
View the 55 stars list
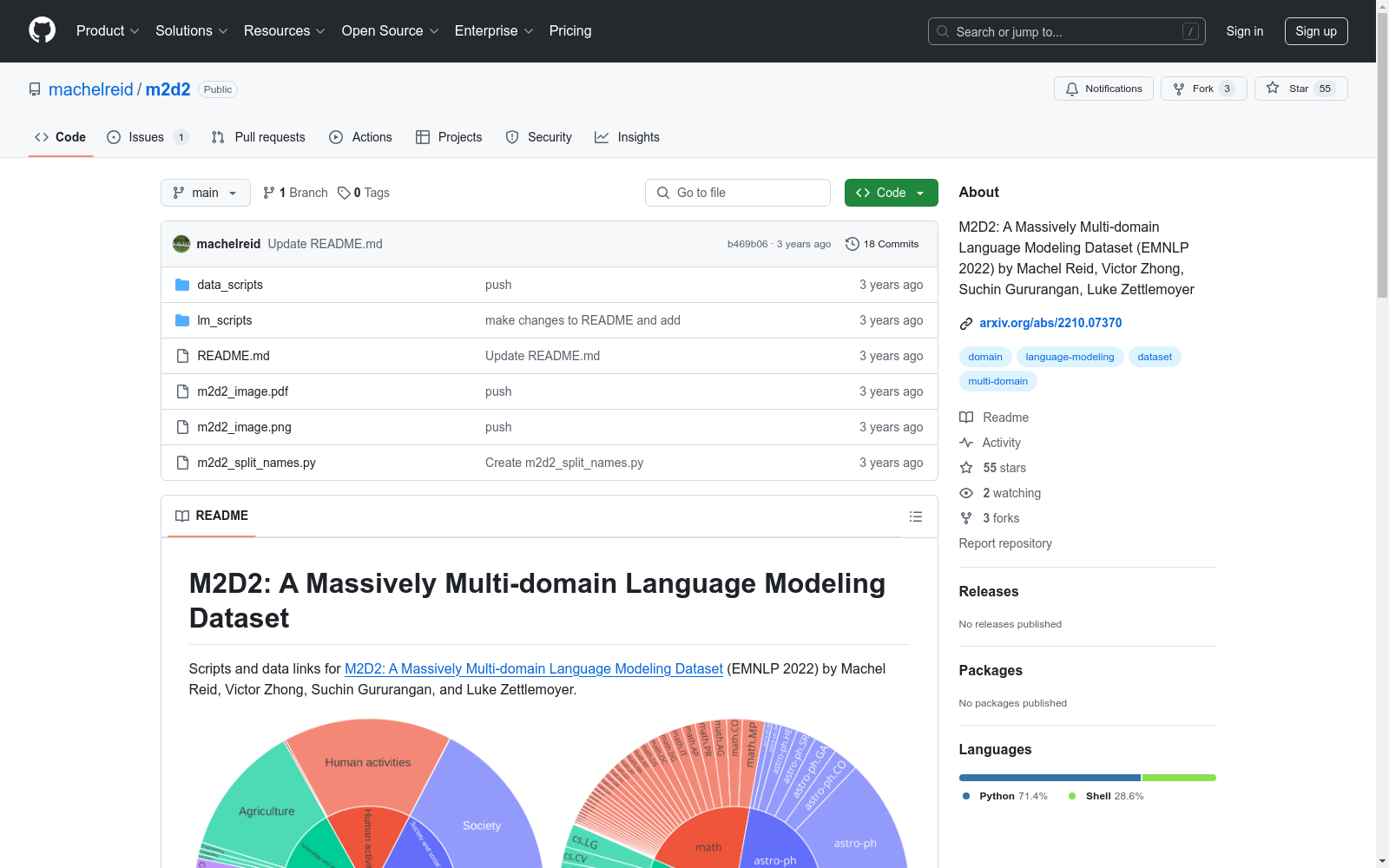(x=993, y=468)
